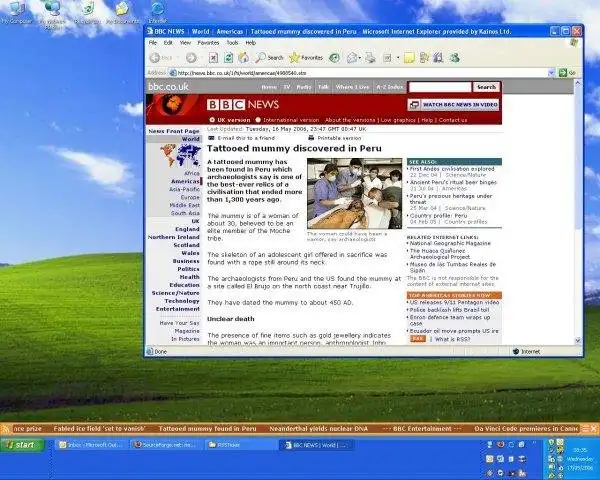
Task: Click the Low graphics link
Action: (x=398, y=120)
